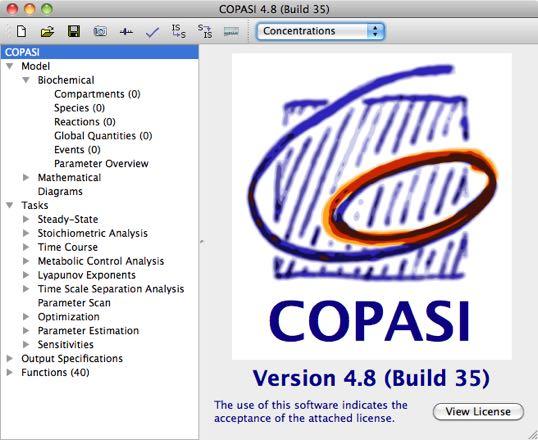Image resolution: width=538 pixels, height=440 pixels.
Task: Click the capture image camera icon
Action: (100, 32)
